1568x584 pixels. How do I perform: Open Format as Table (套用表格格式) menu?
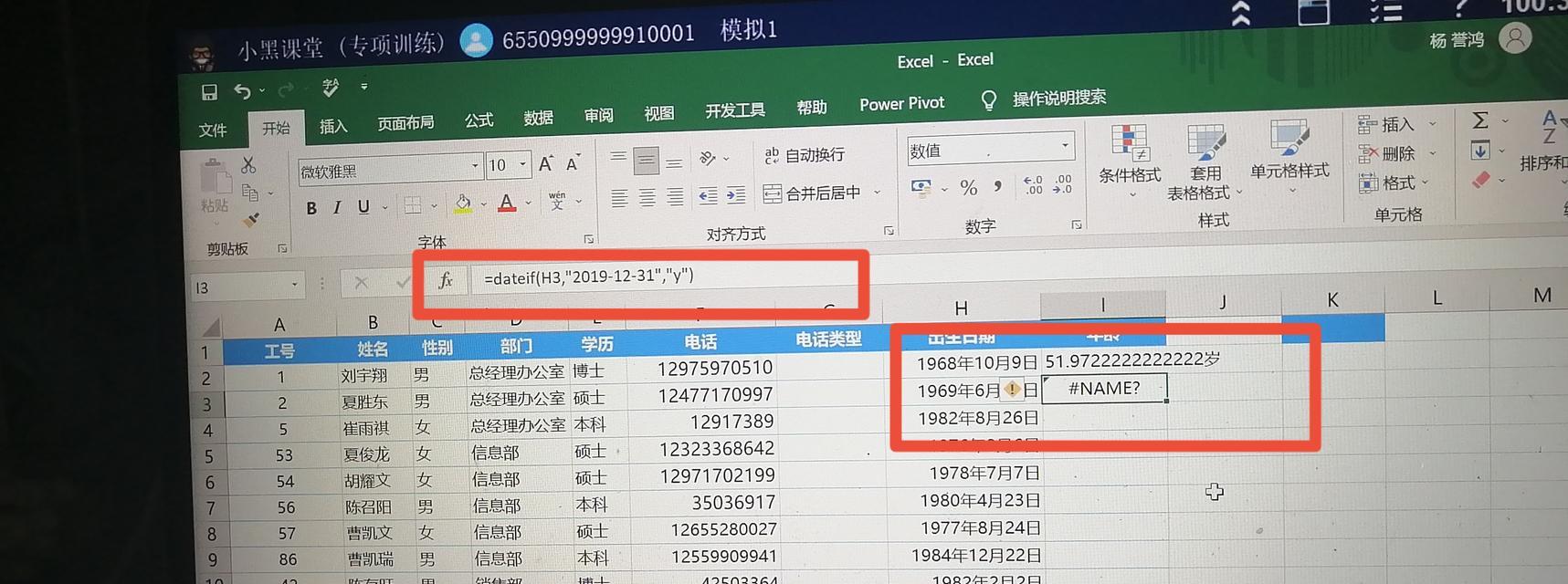coord(1205,164)
